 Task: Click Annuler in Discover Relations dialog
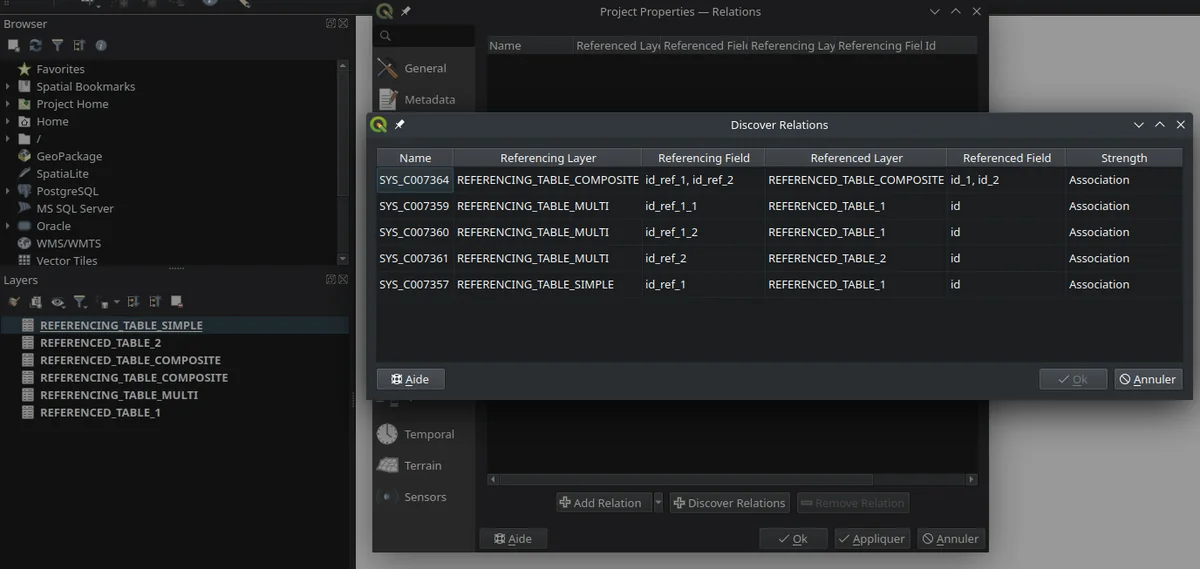1148,379
